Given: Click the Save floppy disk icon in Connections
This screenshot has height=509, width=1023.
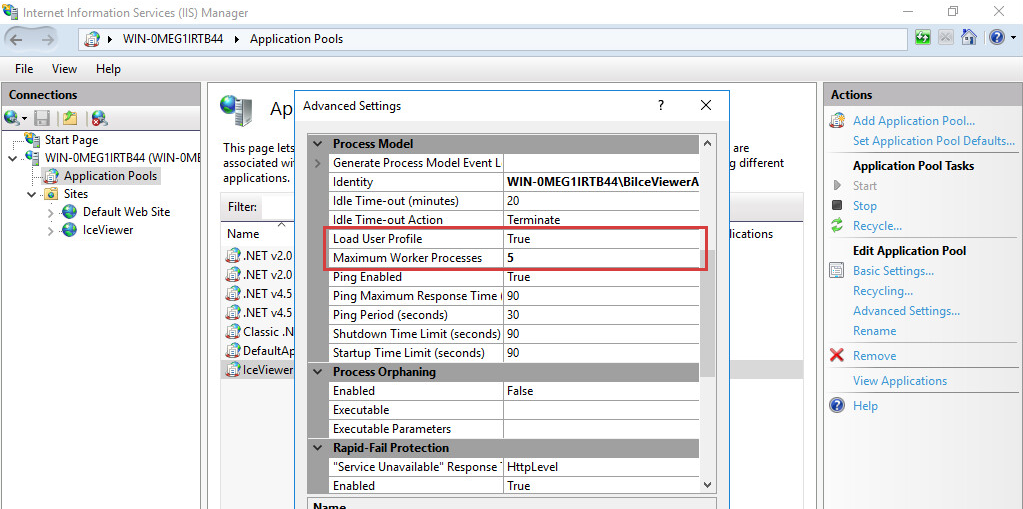Looking at the screenshot, I should click(42, 118).
